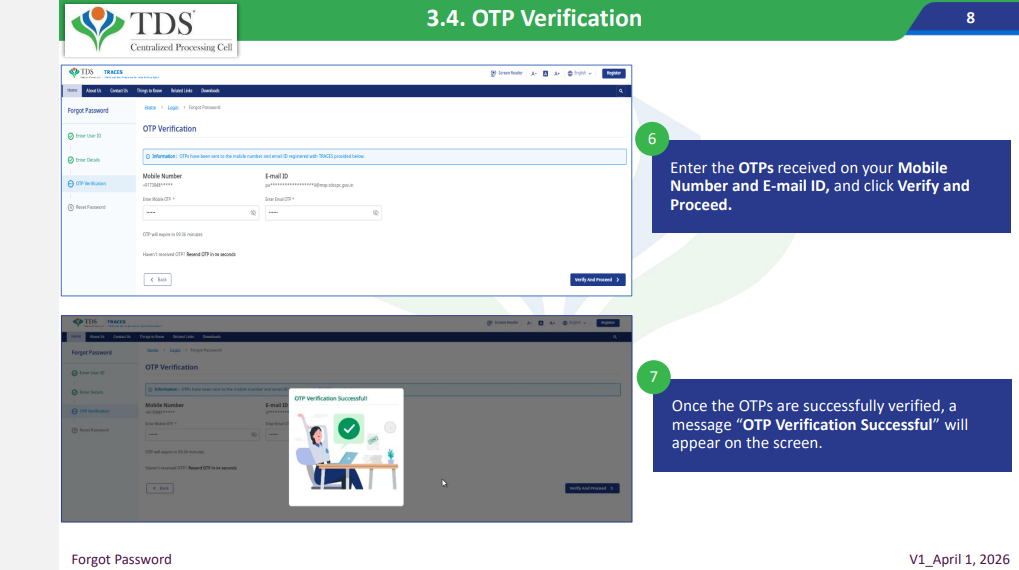Click the TDS Centralized Processing Cell logo
1019x570 pixels.
pyautogui.click(x=150, y=30)
